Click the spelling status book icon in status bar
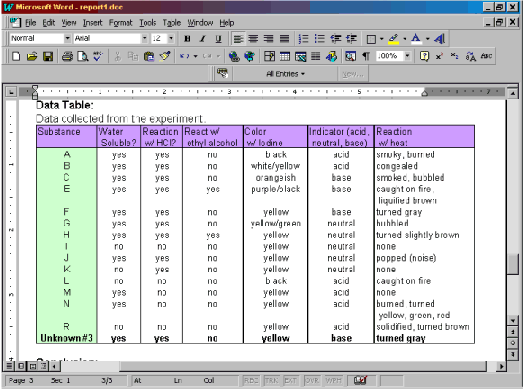 360,380
